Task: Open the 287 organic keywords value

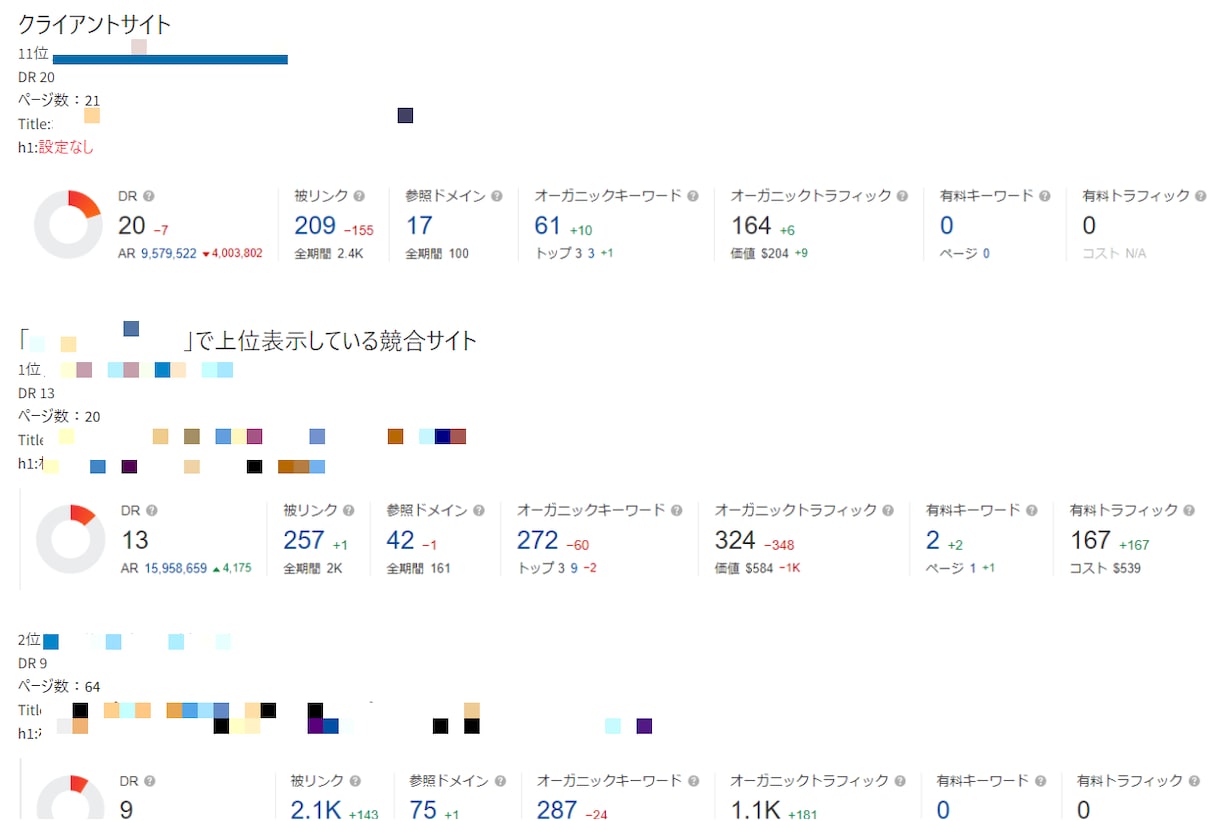Action: click(x=557, y=809)
